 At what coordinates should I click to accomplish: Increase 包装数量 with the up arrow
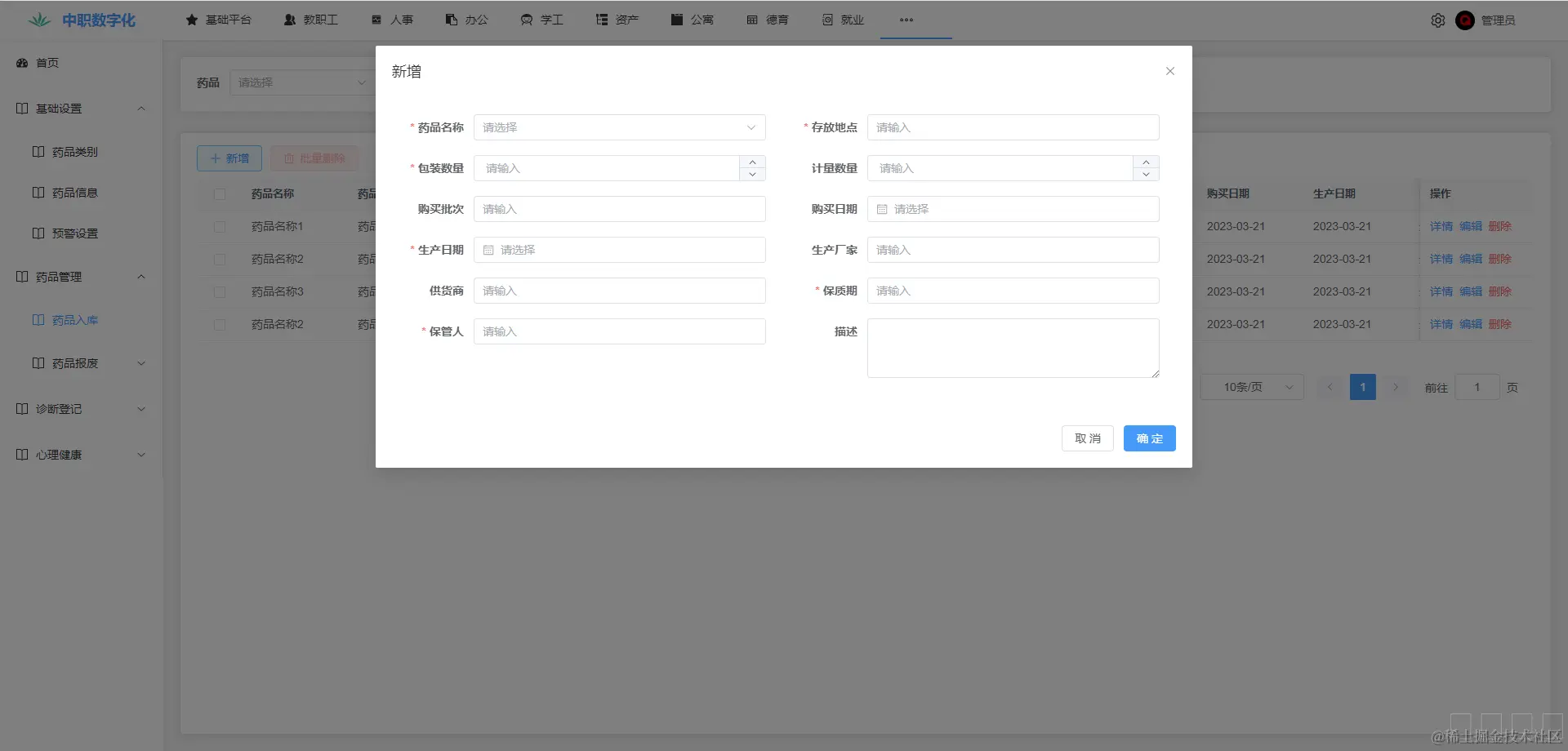(x=753, y=162)
